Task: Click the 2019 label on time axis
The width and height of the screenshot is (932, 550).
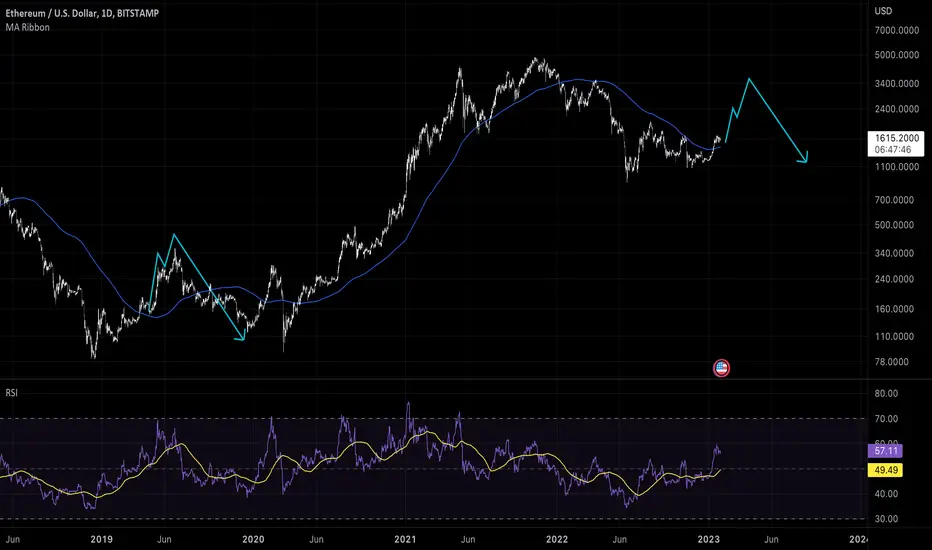Action: pyautogui.click(x=101, y=540)
